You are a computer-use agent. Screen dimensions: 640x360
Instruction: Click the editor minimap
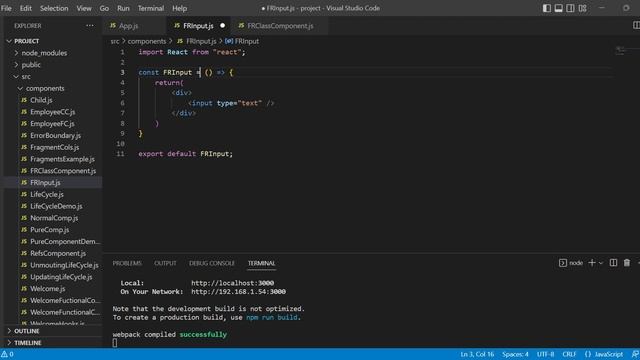pyautogui.click(x=620, y=51)
